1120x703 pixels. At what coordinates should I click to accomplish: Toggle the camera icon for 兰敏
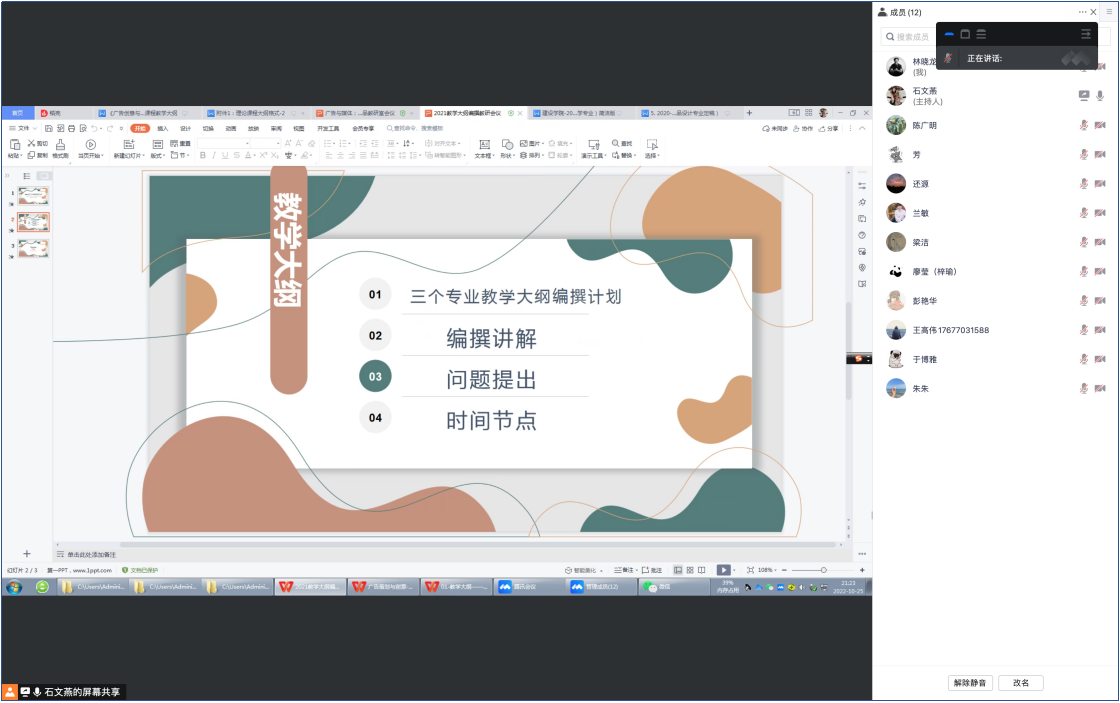point(1100,213)
